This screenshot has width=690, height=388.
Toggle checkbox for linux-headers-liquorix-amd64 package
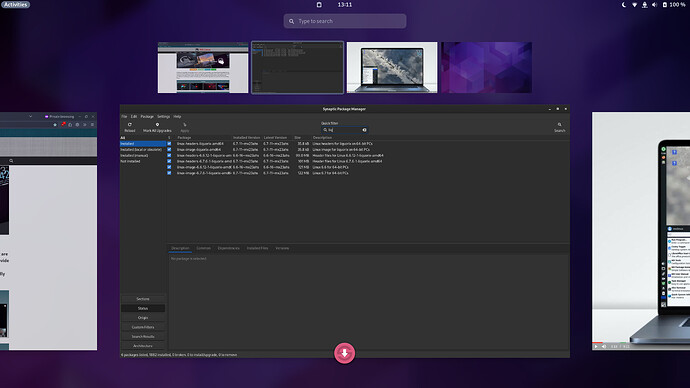tap(169, 143)
